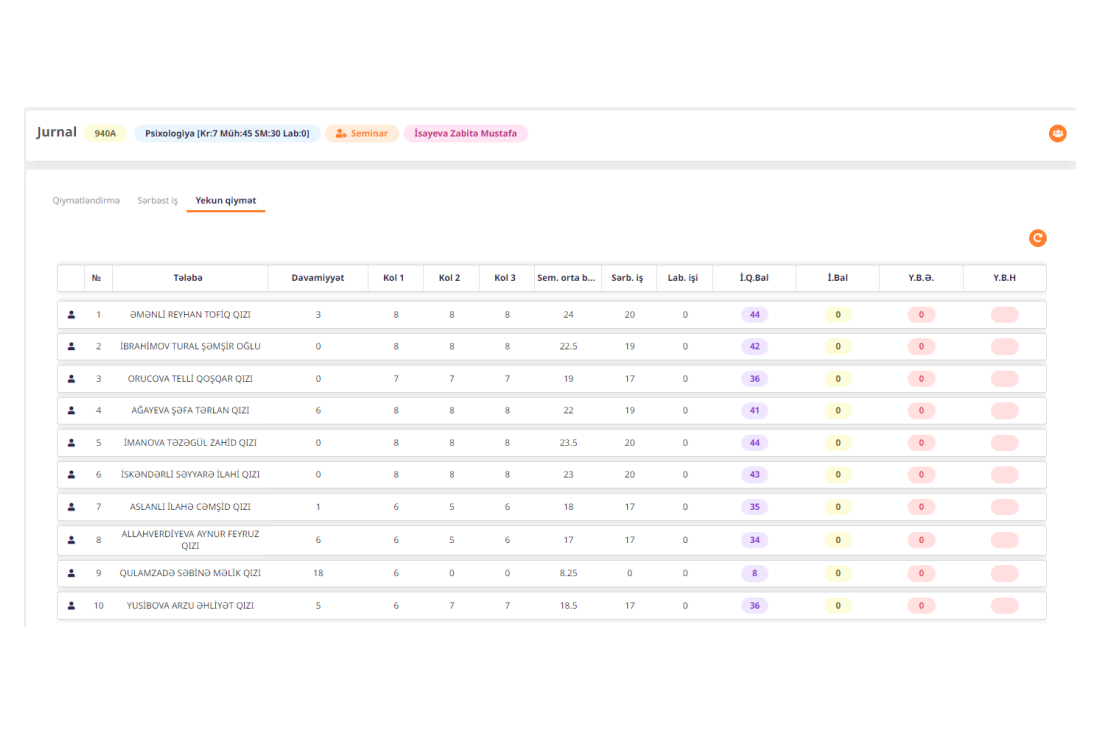Click the purple 44 score in row 1
The image size is (1100, 734).
pyautogui.click(x=754, y=315)
